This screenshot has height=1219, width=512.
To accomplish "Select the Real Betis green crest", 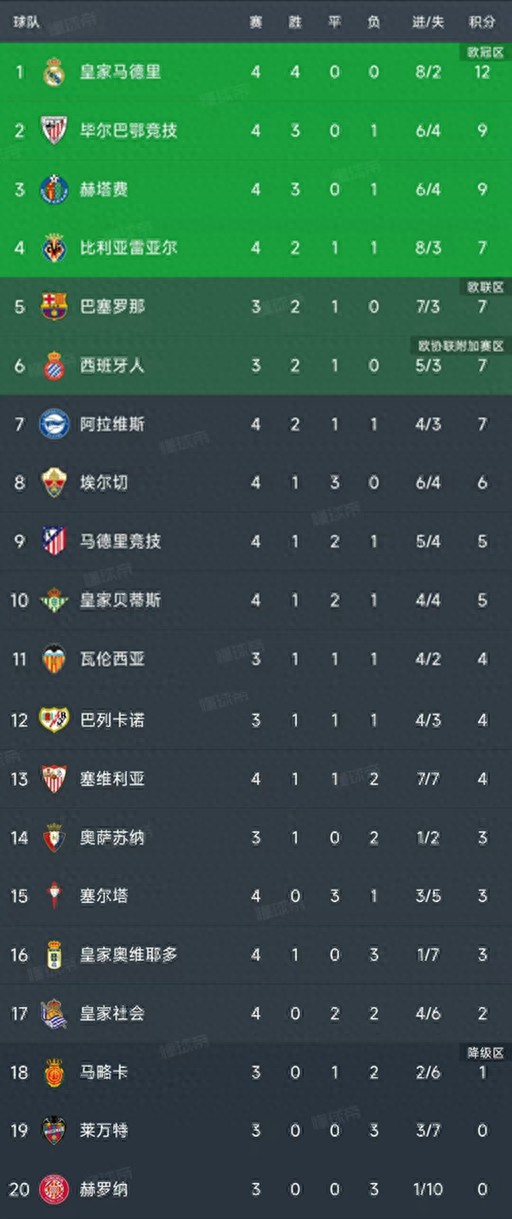I will (x=54, y=601).
